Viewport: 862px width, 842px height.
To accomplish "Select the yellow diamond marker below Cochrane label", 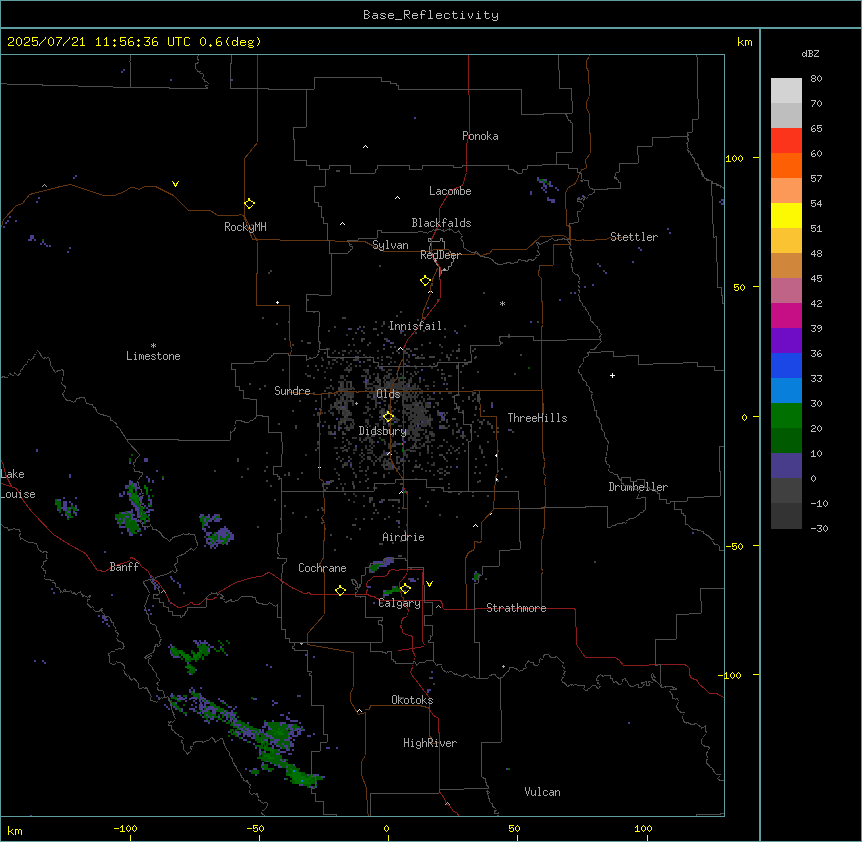I will (340, 590).
